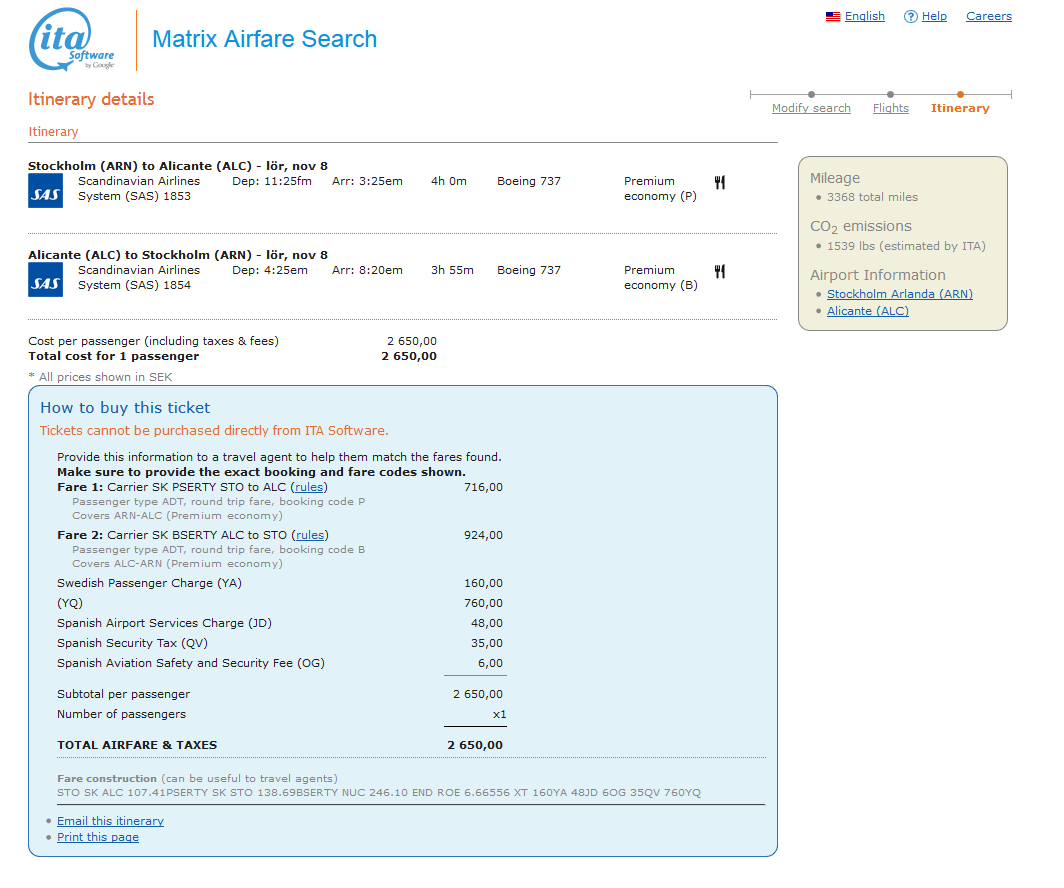The height and width of the screenshot is (888, 1064).
Task: Click SAS logo for flight 1853
Action: pos(45,190)
